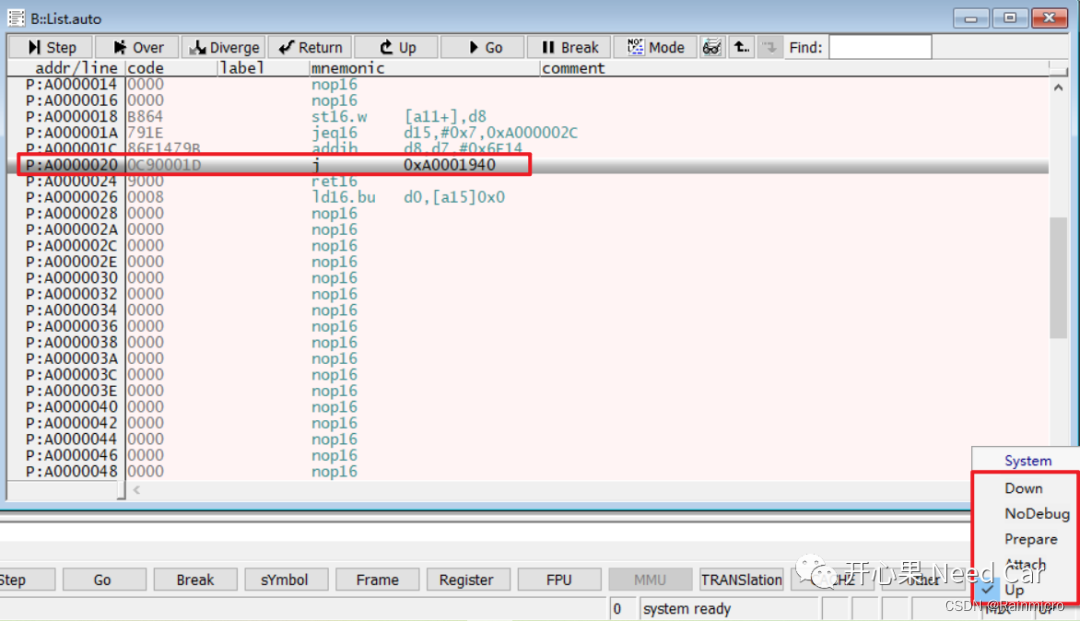The height and width of the screenshot is (621, 1080).
Task: Click status bar field showing 0
Action: (621, 609)
